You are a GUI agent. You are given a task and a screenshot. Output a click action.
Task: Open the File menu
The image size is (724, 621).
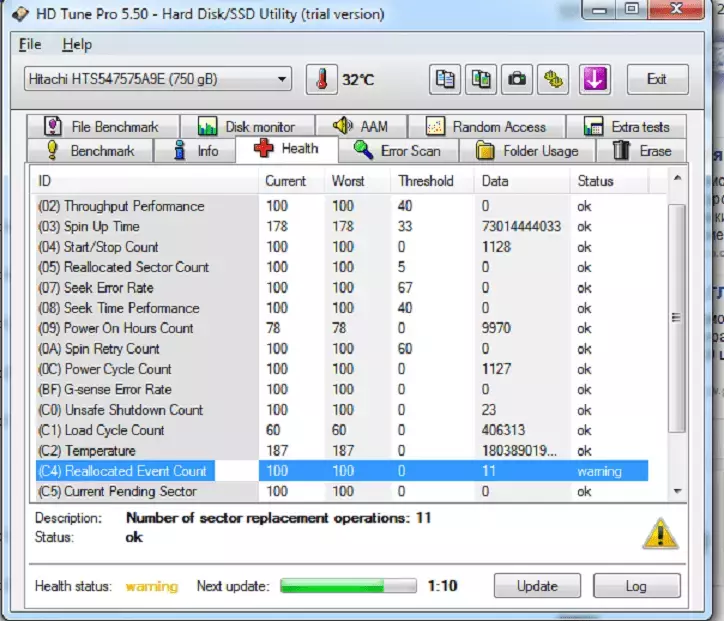coord(30,44)
